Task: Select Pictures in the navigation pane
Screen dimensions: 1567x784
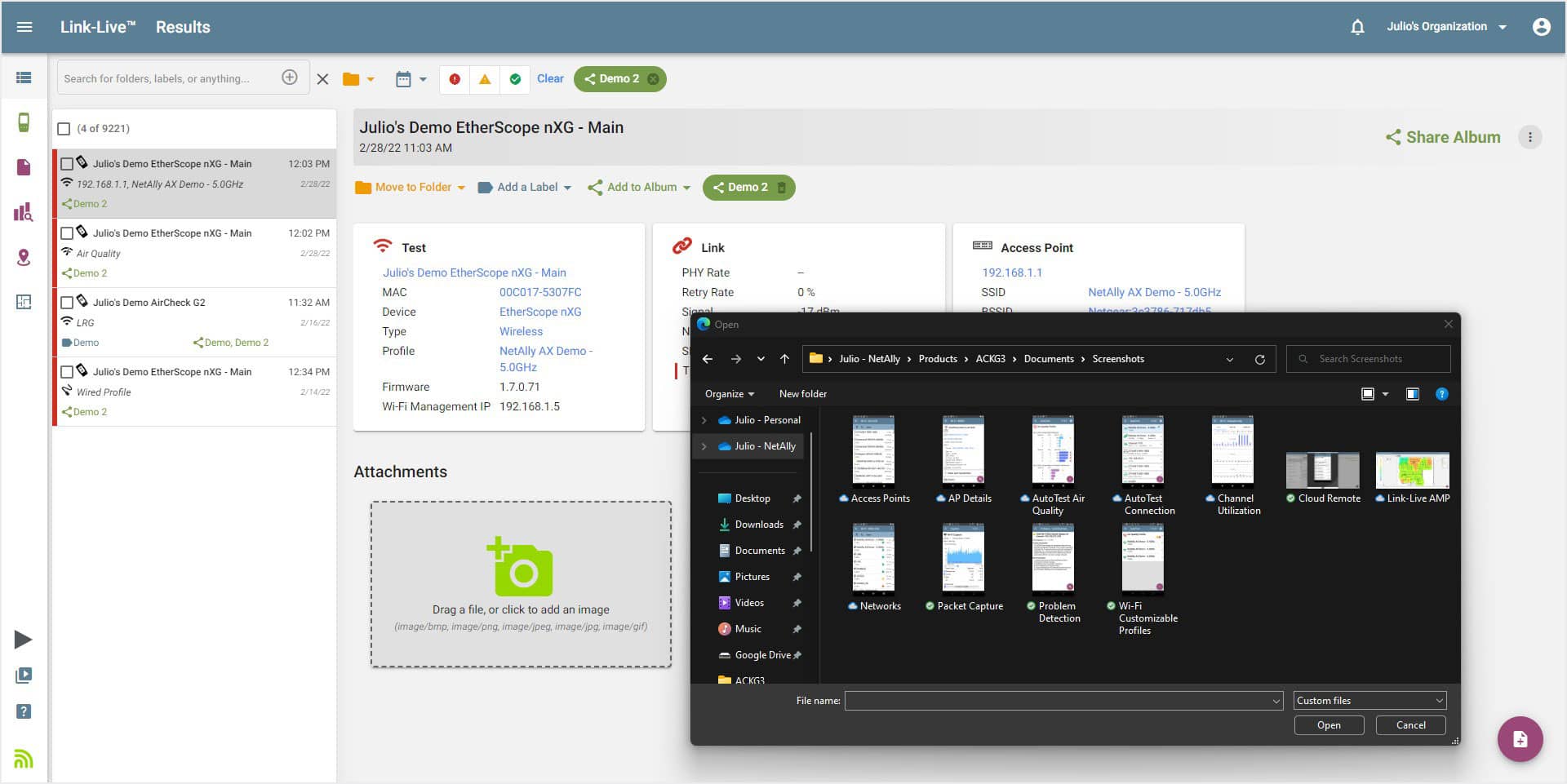Action: (752, 577)
